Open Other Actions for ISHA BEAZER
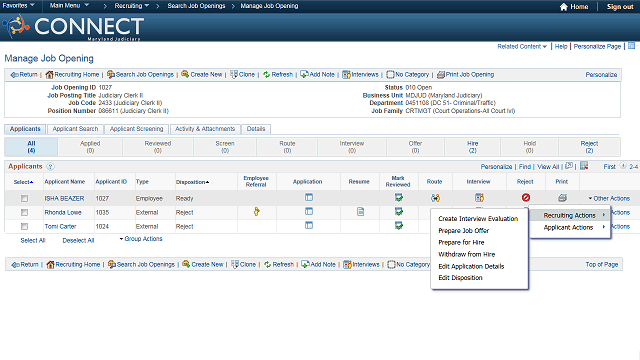Image resolution: width=640 pixels, height=360 pixels. [609, 198]
